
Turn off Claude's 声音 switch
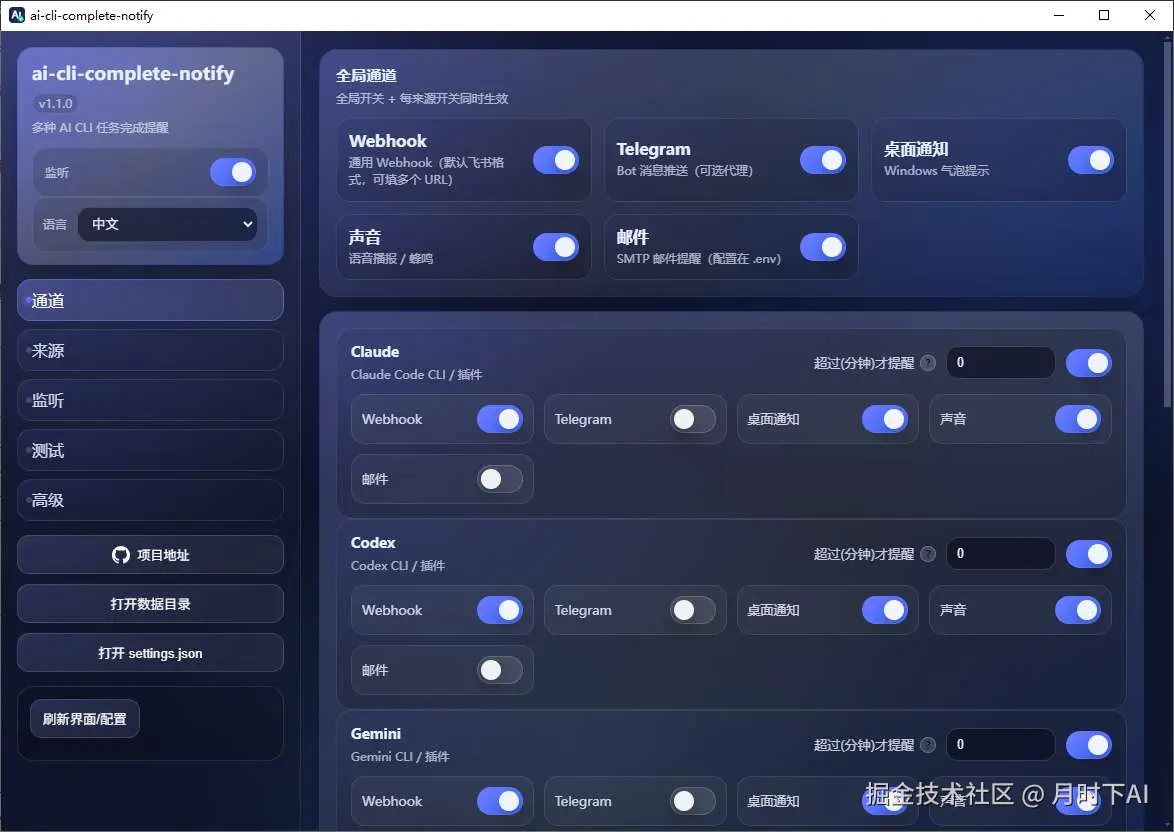1077,419
